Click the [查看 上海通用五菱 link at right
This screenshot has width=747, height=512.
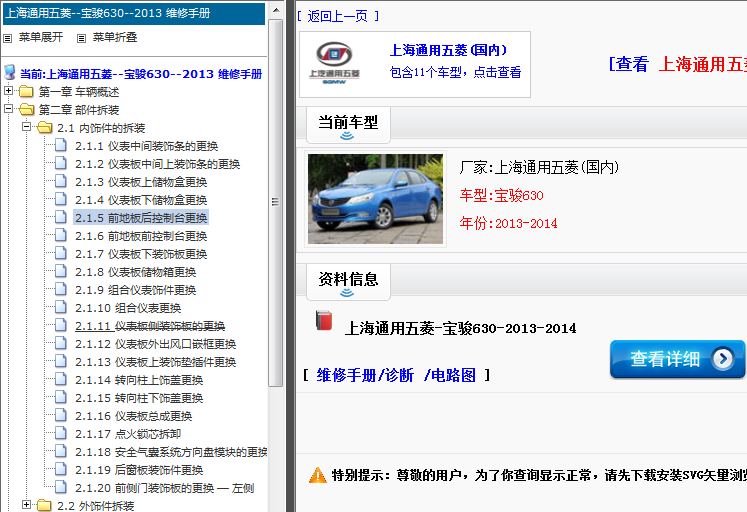pyautogui.click(x=677, y=64)
